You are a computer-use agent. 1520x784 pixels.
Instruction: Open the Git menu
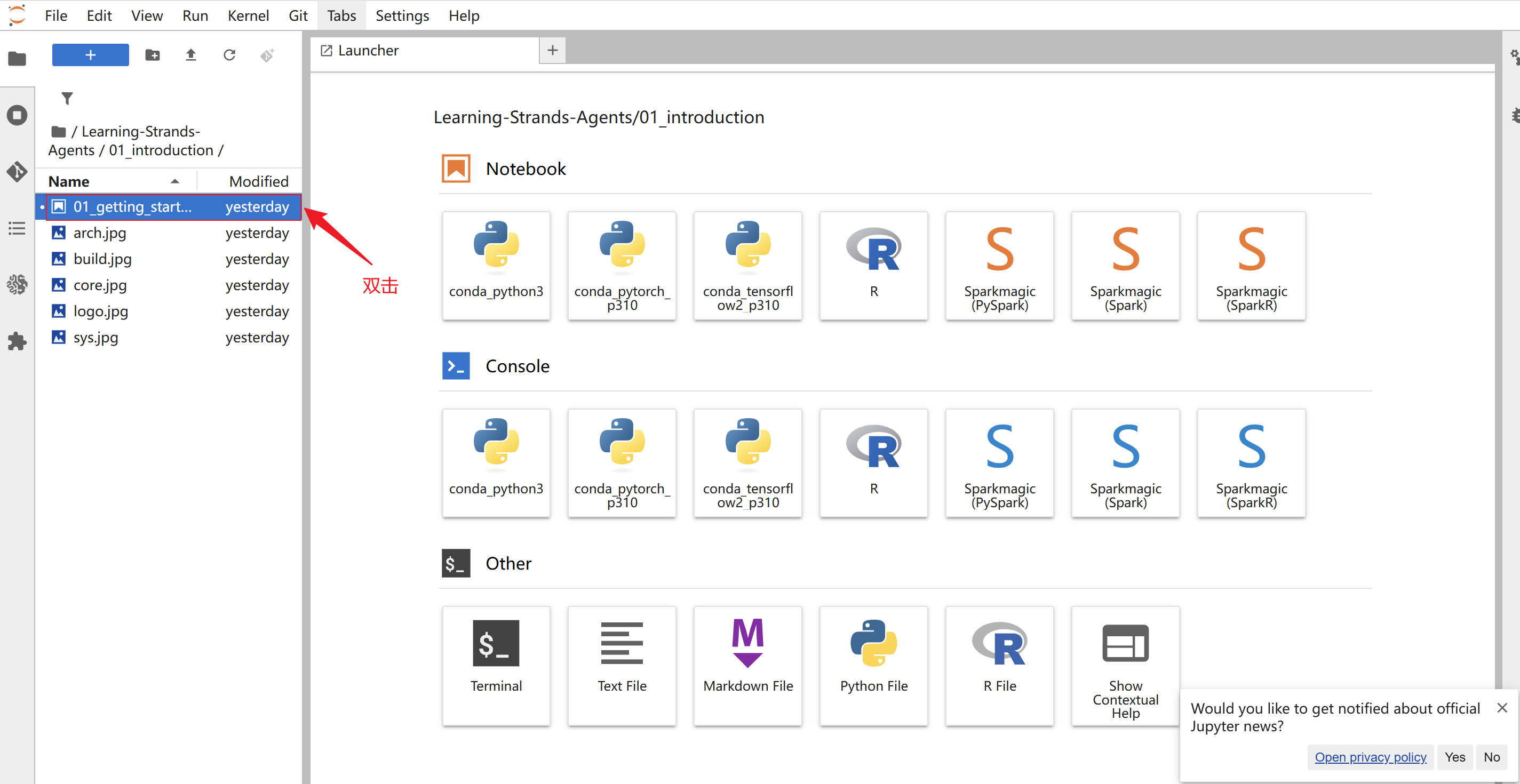[x=298, y=15]
